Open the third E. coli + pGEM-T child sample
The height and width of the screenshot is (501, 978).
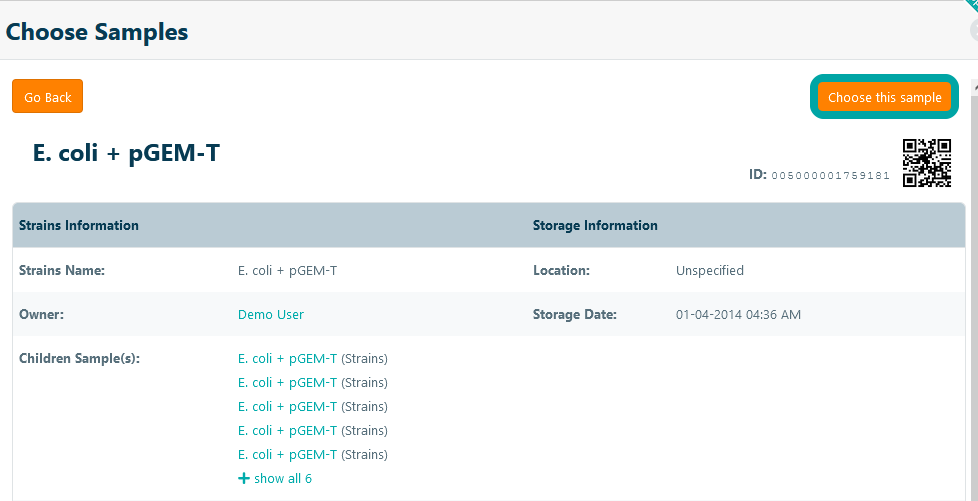pos(287,407)
